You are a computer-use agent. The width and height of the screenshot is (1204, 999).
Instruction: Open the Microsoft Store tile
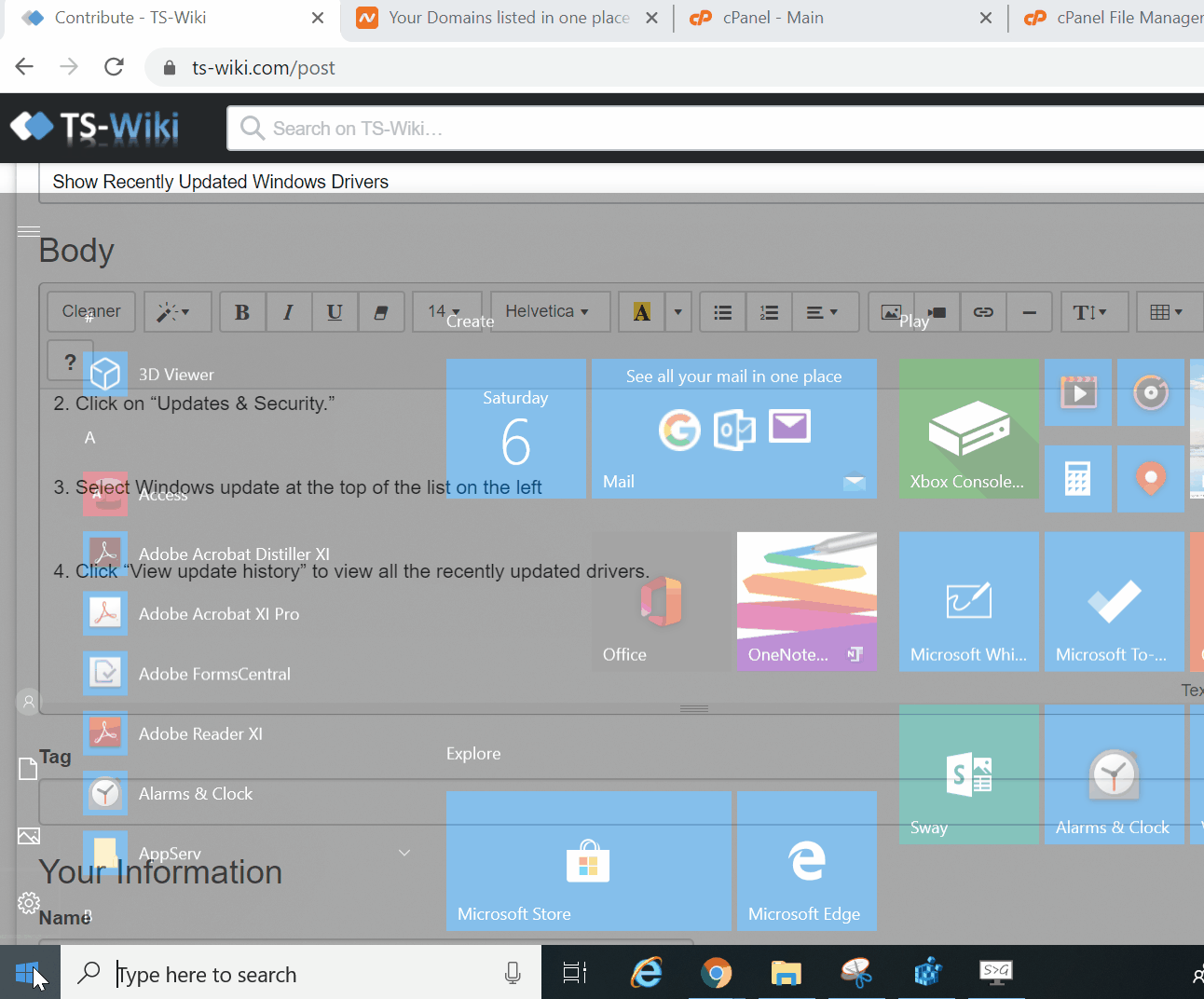tap(588, 861)
